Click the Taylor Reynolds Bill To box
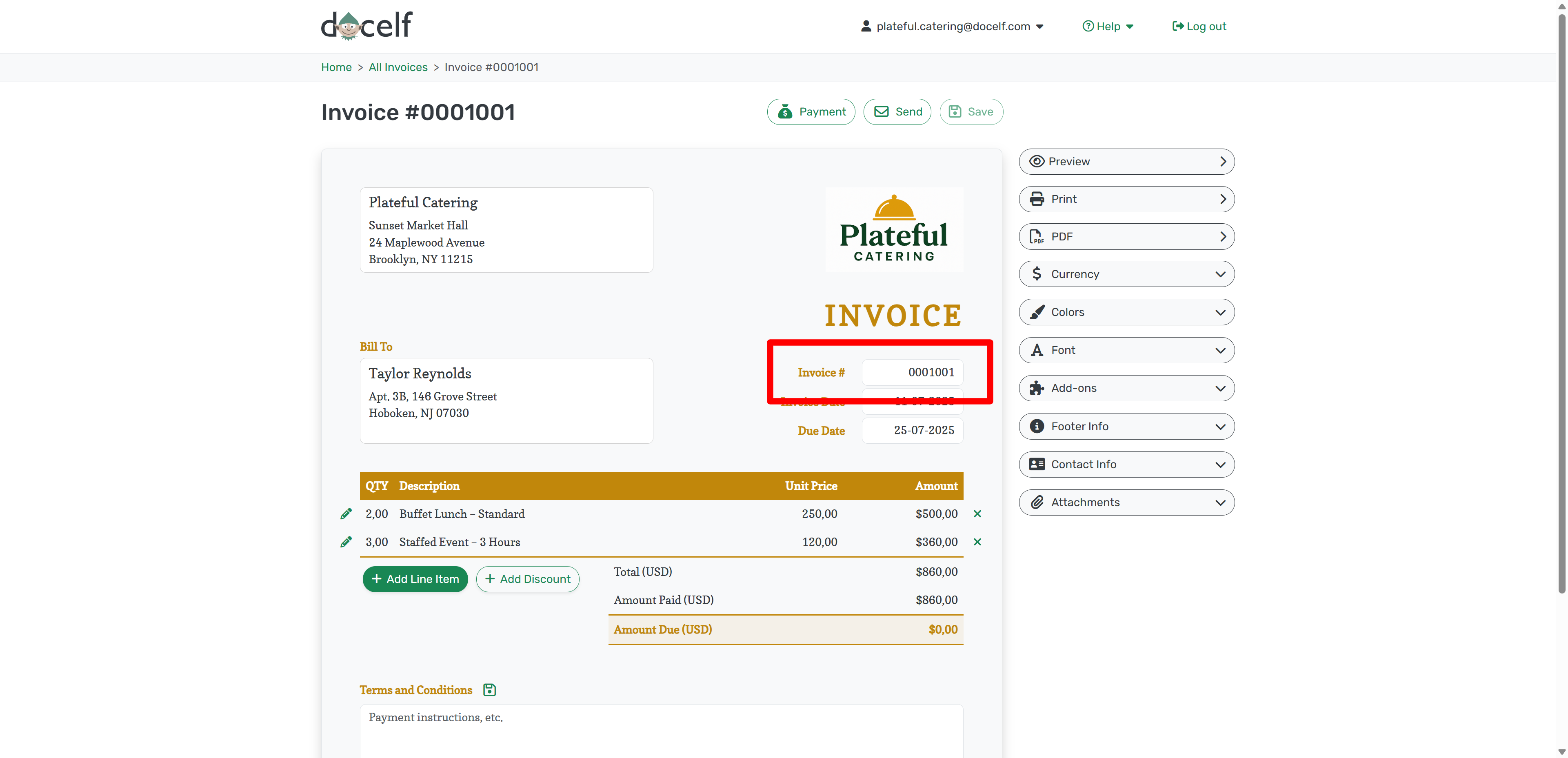The width and height of the screenshot is (1568, 758). tap(506, 400)
